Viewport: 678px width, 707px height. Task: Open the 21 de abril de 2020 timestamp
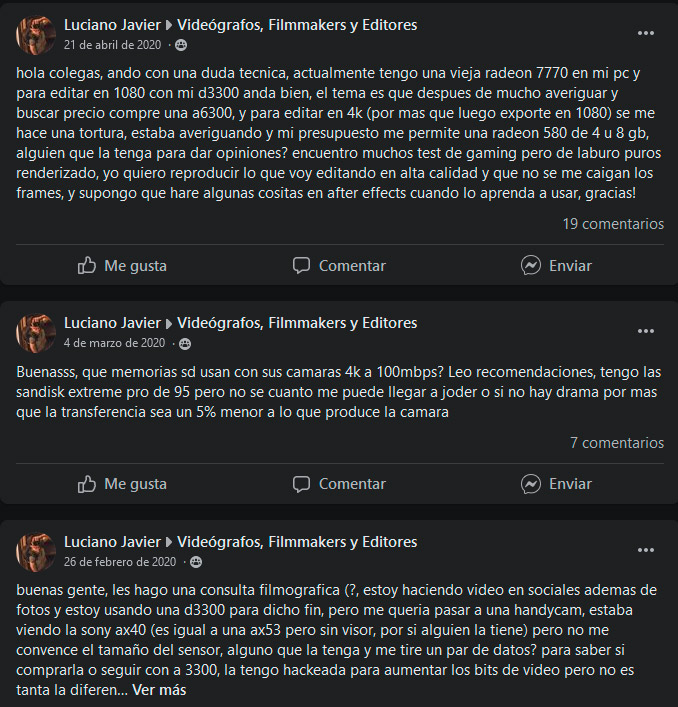(113, 45)
